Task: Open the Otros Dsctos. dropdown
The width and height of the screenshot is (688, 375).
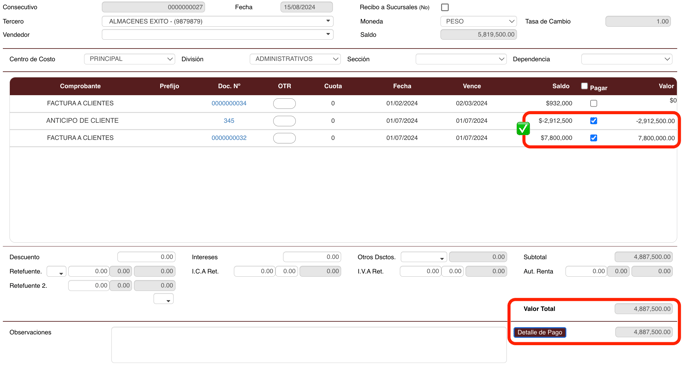Action: click(423, 257)
